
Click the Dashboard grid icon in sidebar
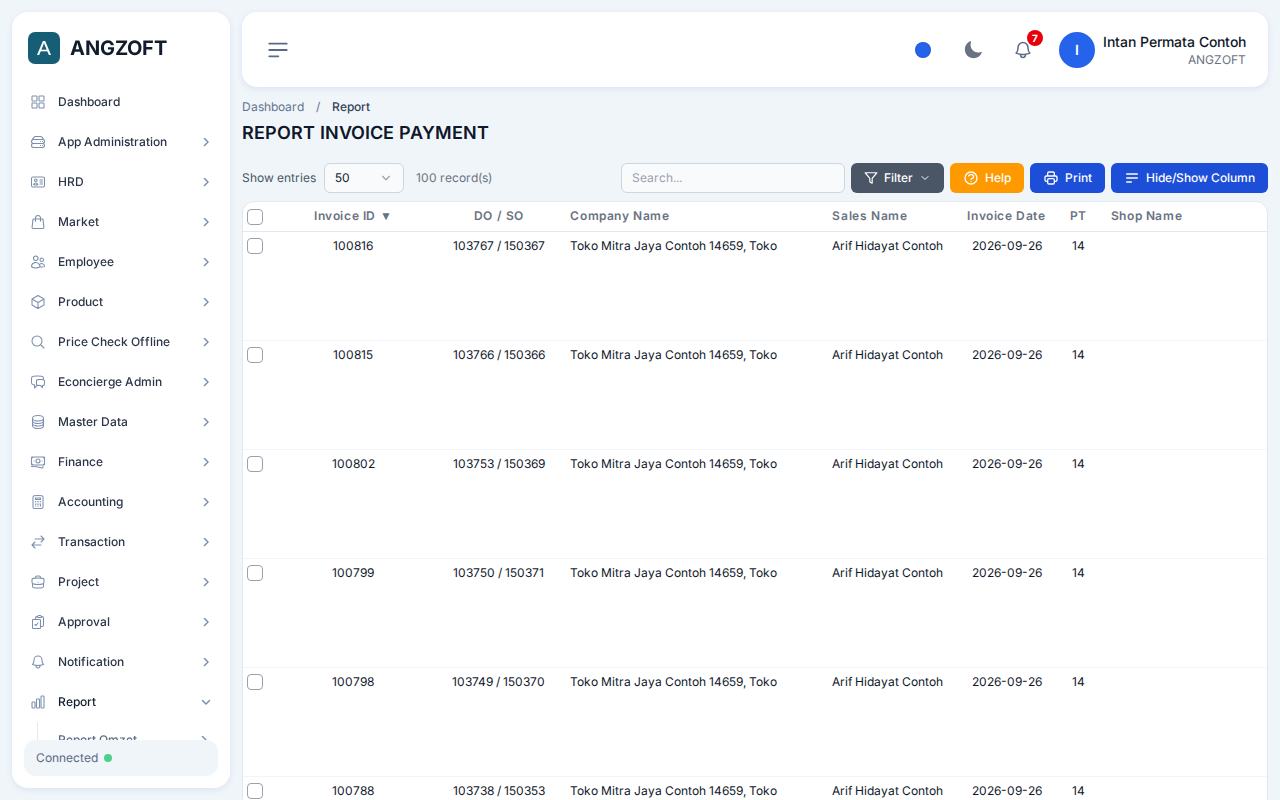pos(38,102)
